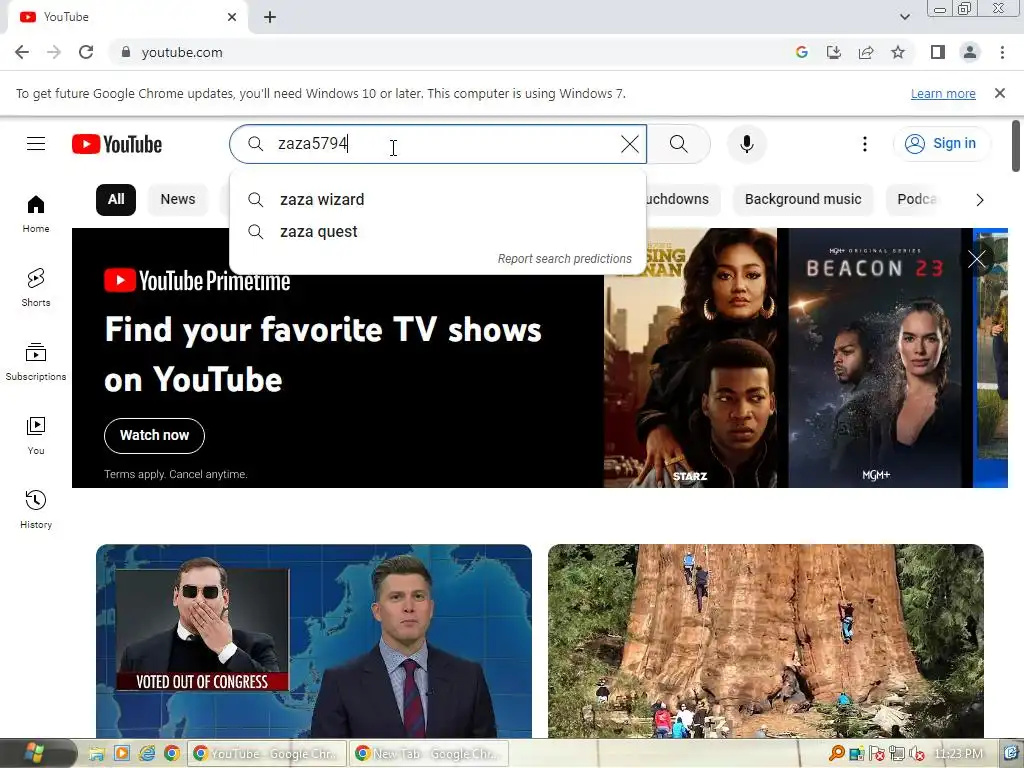Show next category chips with right chevron
1024x768 pixels.
point(980,200)
